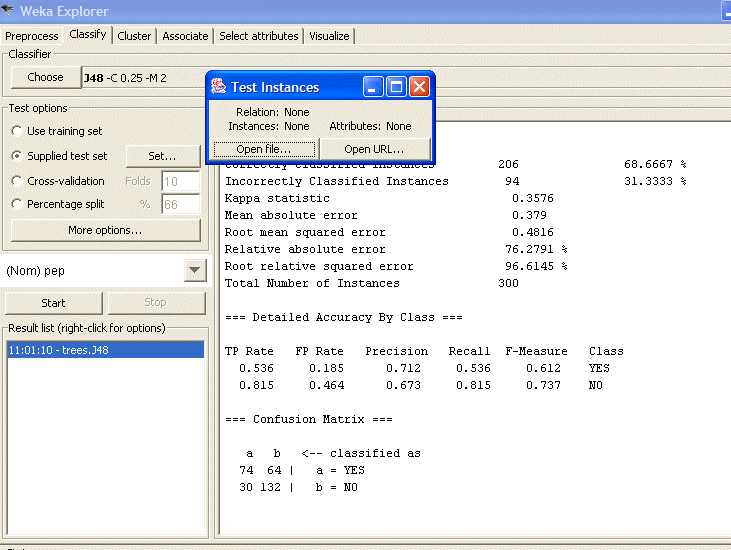Click the Weka Explorer title bar icon
This screenshot has height=550, width=731.
pos(10,10)
